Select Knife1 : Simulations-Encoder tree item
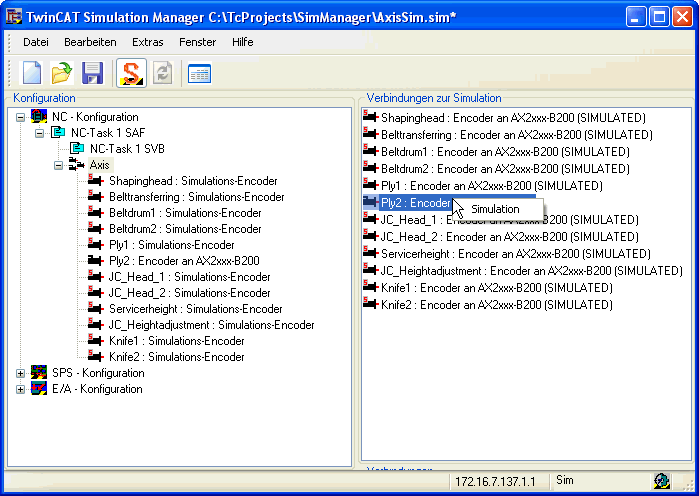The image size is (699, 496). click(177, 341)
